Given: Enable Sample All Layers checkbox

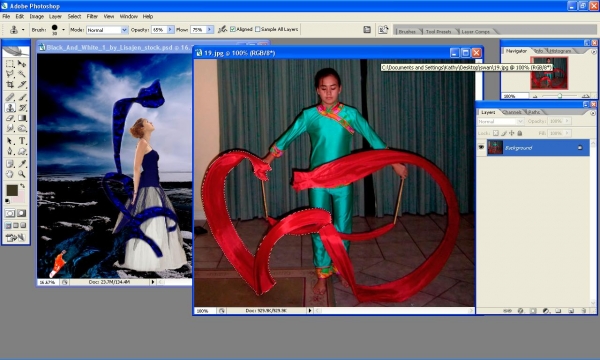Looking at the screenshot, I should click(x=258, y=29).
